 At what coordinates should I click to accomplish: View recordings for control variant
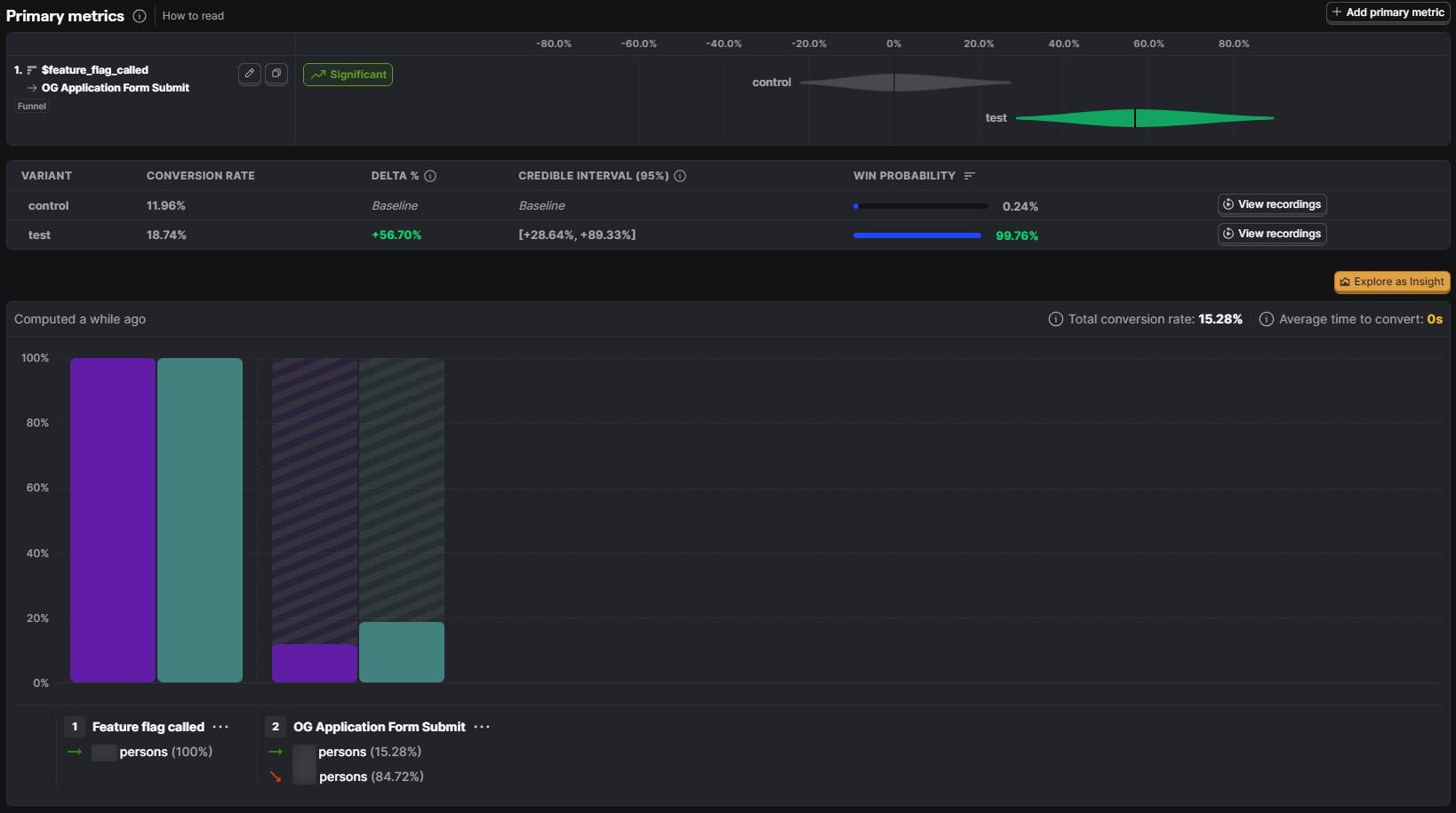coord(1272,204)
